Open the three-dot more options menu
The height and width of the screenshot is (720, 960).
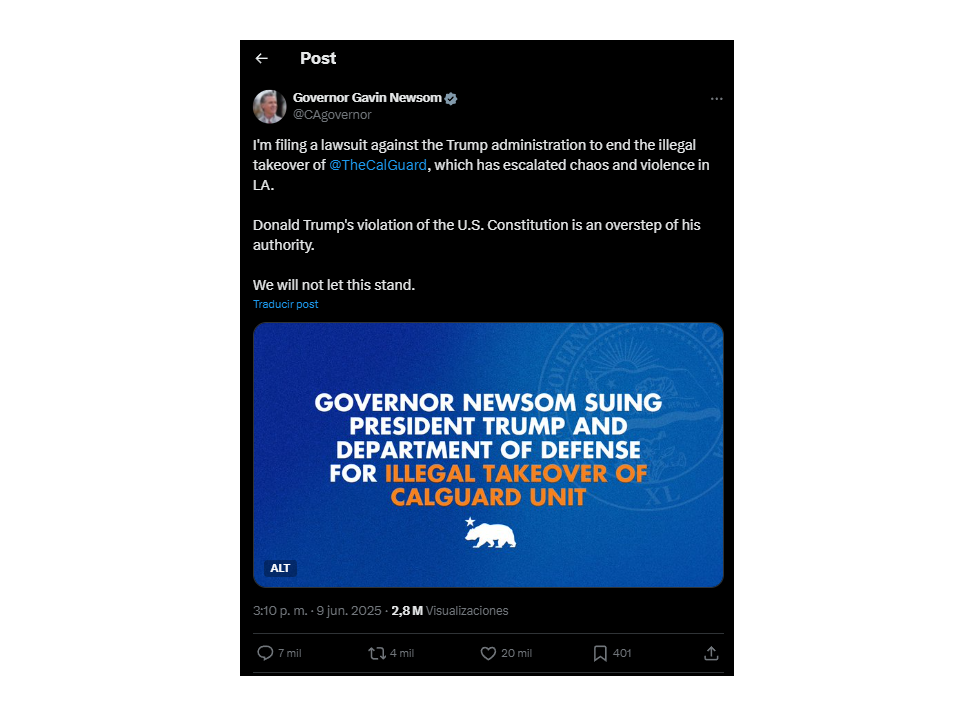(716, 99)
